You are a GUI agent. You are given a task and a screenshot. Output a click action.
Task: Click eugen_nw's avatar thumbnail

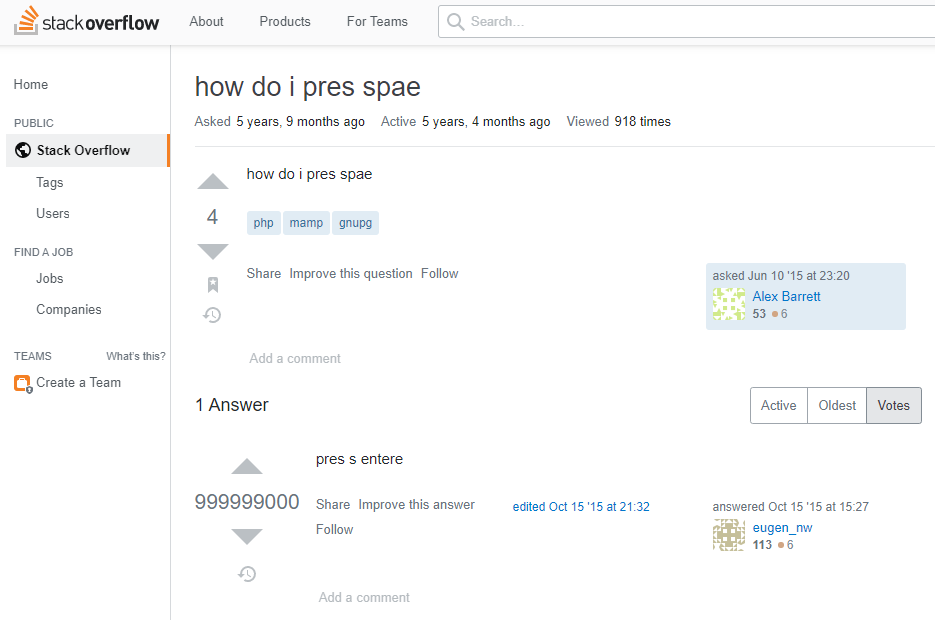pos(729,535)
